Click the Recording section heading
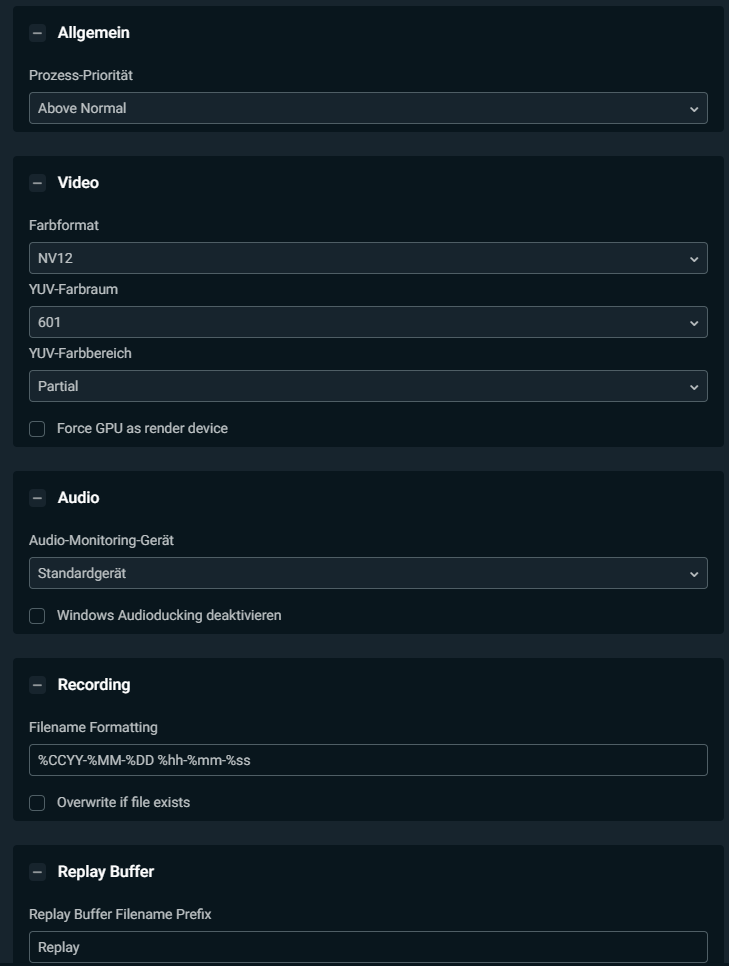This screenshot has height=966, width=729. point(94,685)
